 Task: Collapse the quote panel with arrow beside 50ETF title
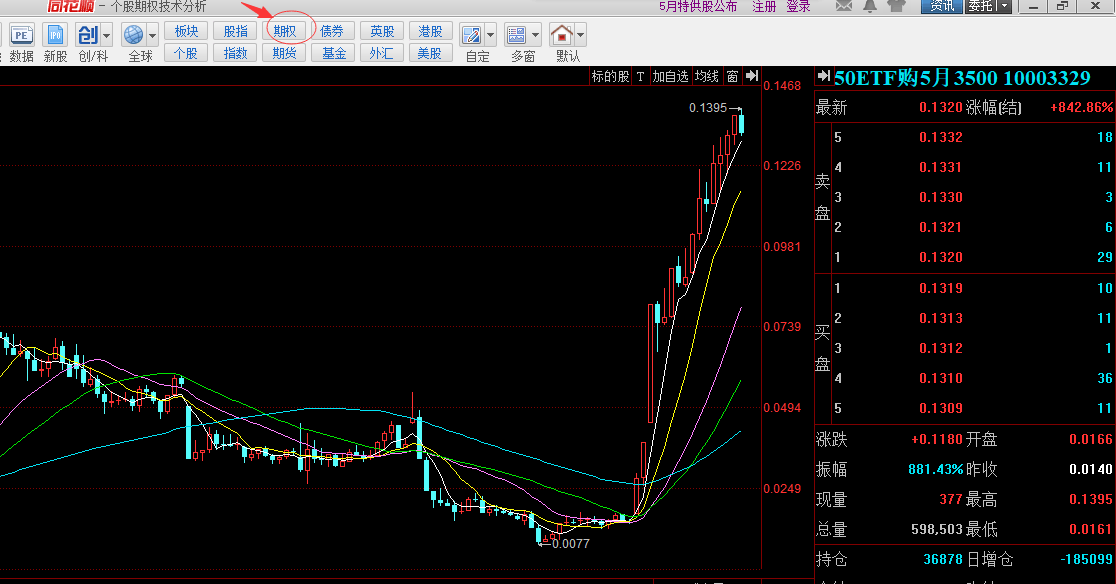(823, 77)
